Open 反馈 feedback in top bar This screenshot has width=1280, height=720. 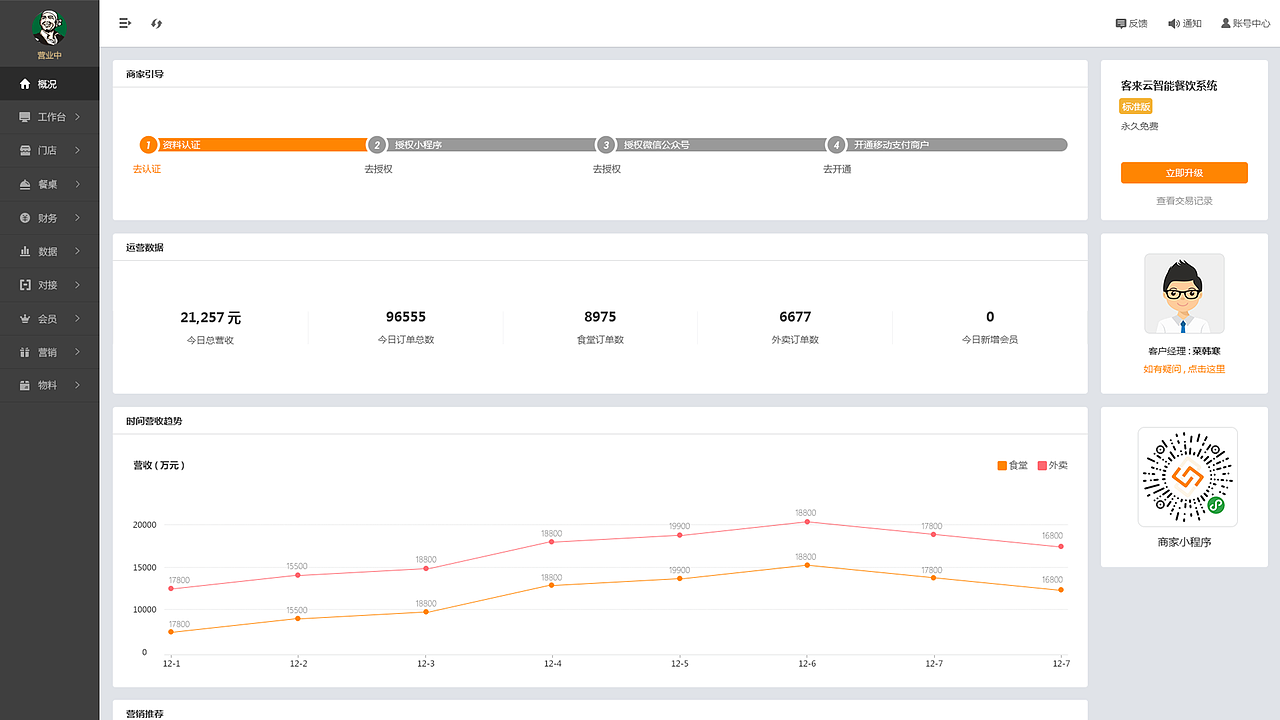1131,23
